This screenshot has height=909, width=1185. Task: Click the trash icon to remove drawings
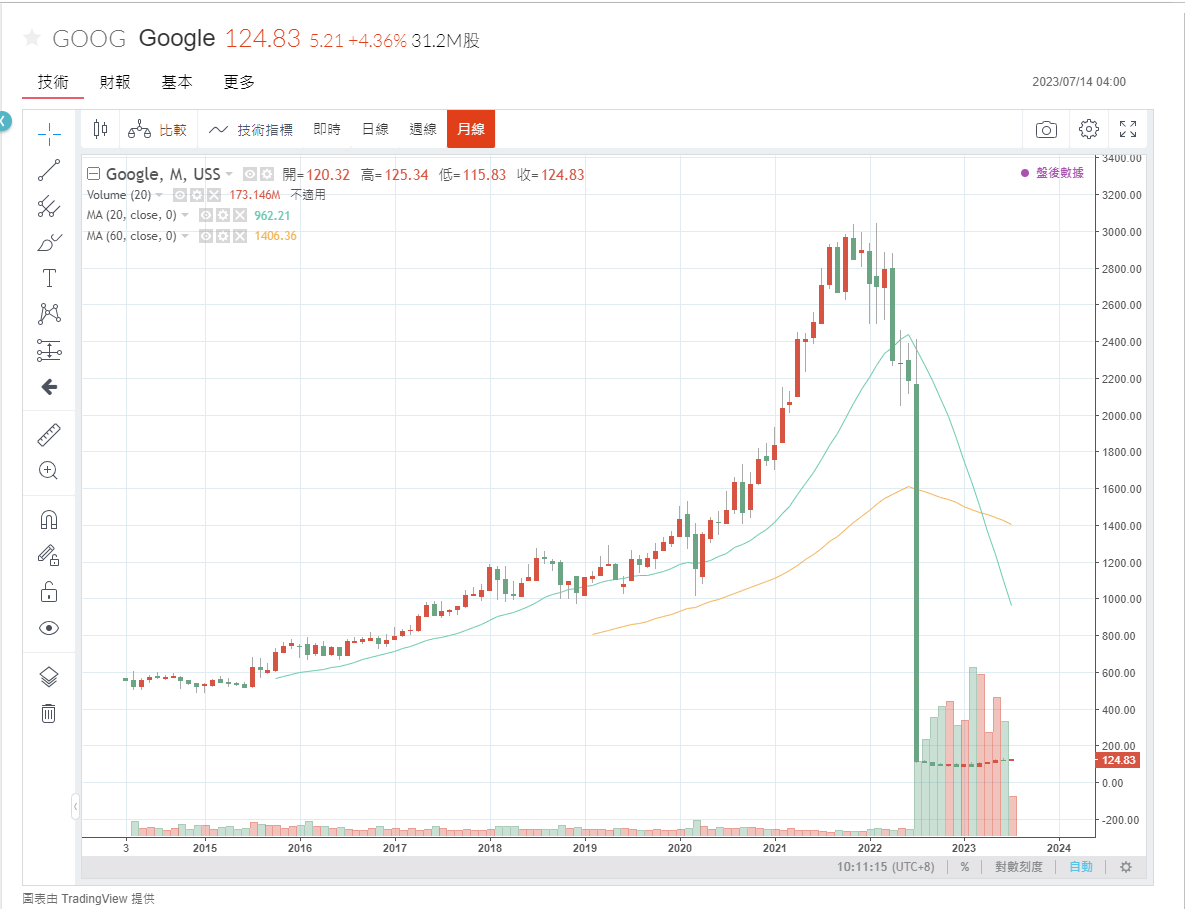tap(48, 713)
